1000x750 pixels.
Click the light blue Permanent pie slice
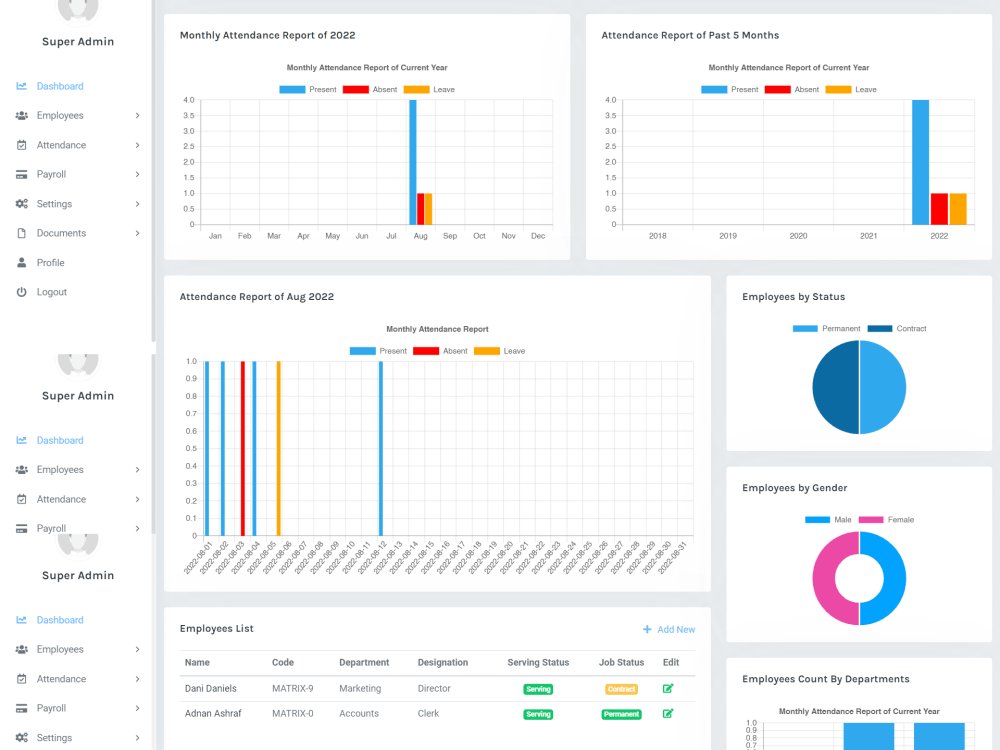point(883,388)
